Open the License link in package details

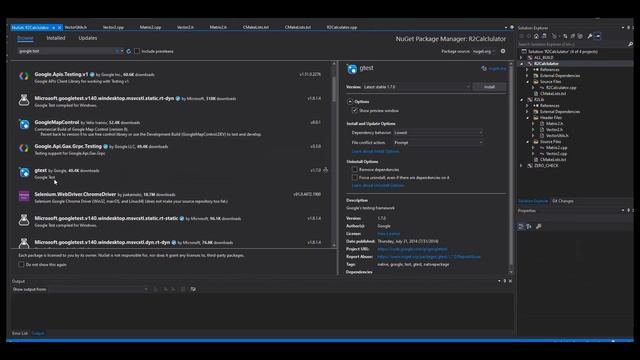[389, 234]
